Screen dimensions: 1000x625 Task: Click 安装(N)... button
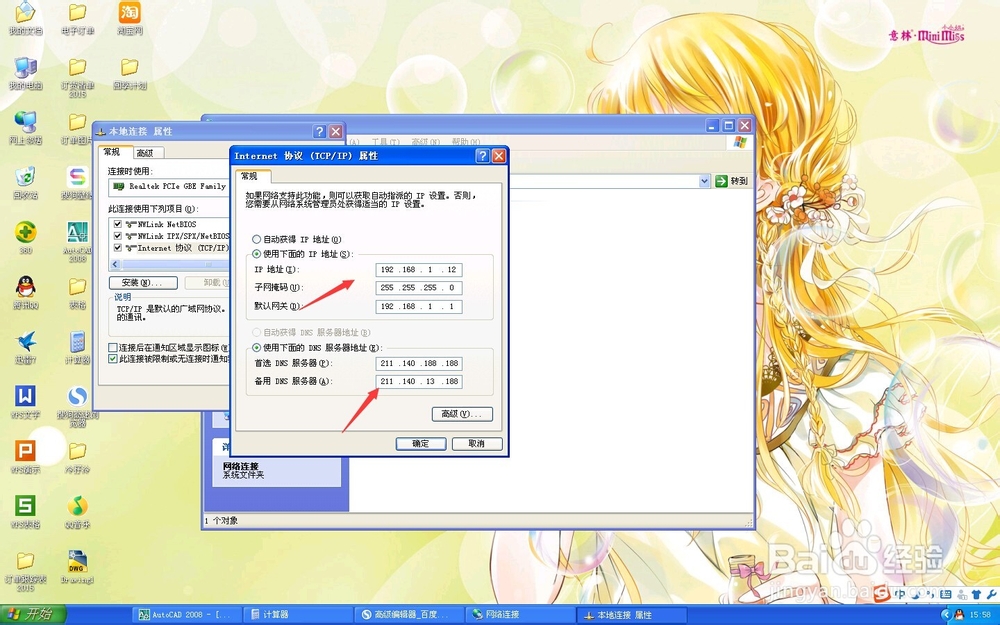coord(143,283)
